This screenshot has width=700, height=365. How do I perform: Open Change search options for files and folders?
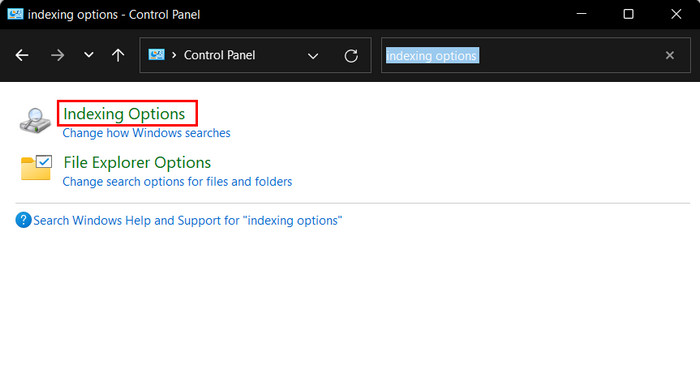click(177, 182)
